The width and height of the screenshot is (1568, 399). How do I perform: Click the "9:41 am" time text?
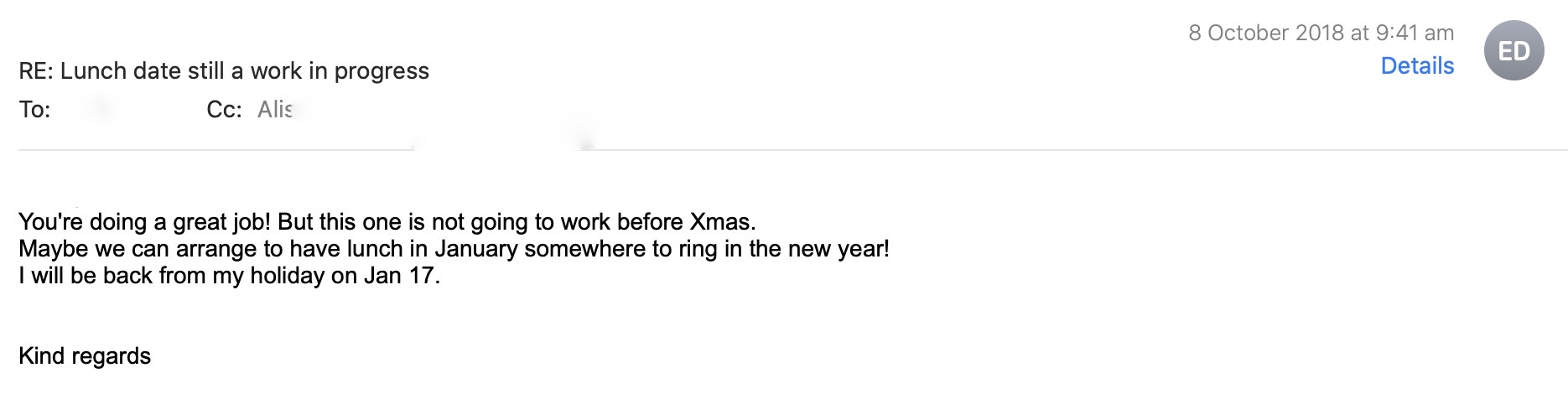(1415, 33)
